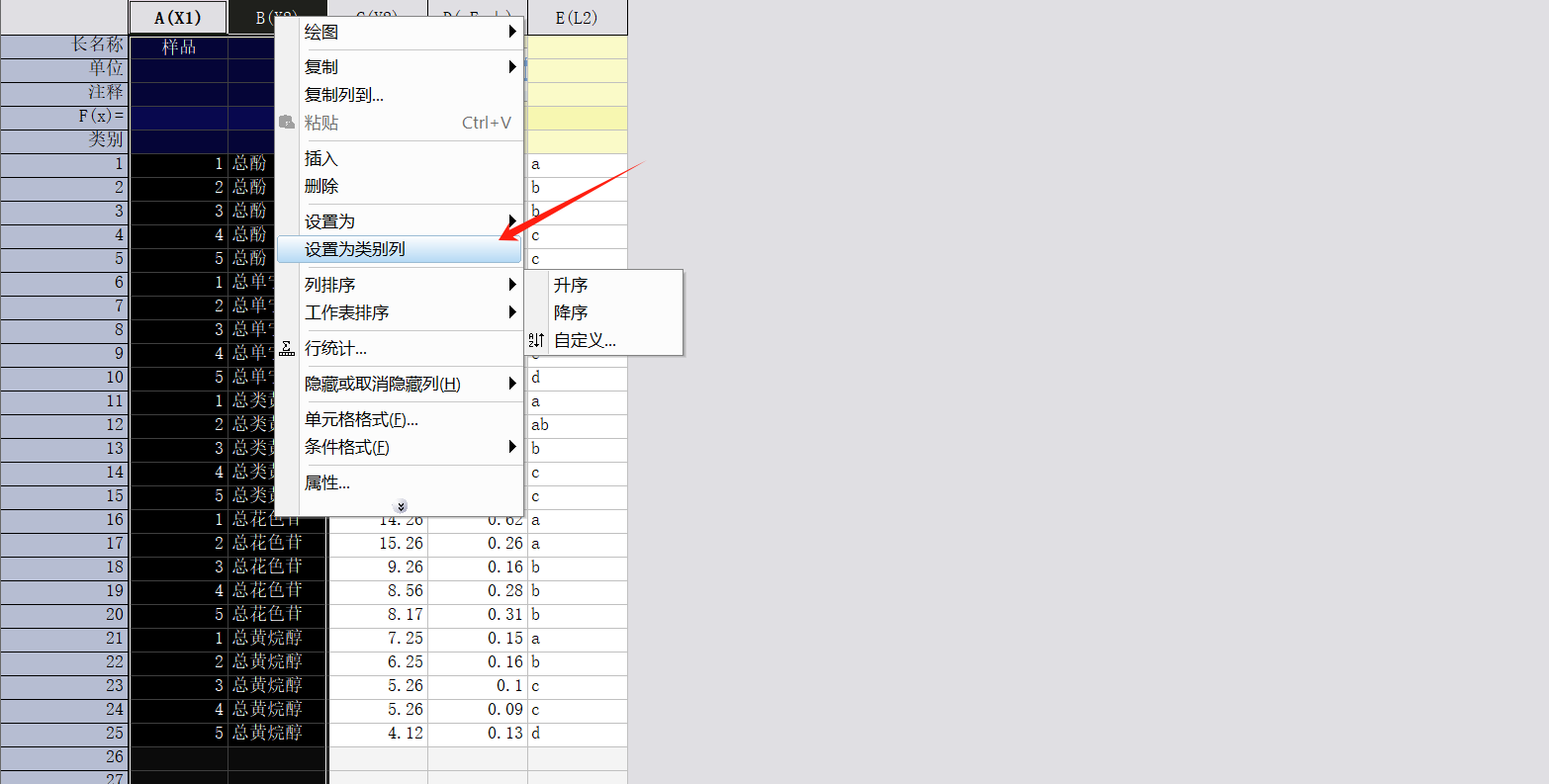Screen dimensions: 1549x784
Task: Select 降序 descending sort option
Action: point(571,312)
